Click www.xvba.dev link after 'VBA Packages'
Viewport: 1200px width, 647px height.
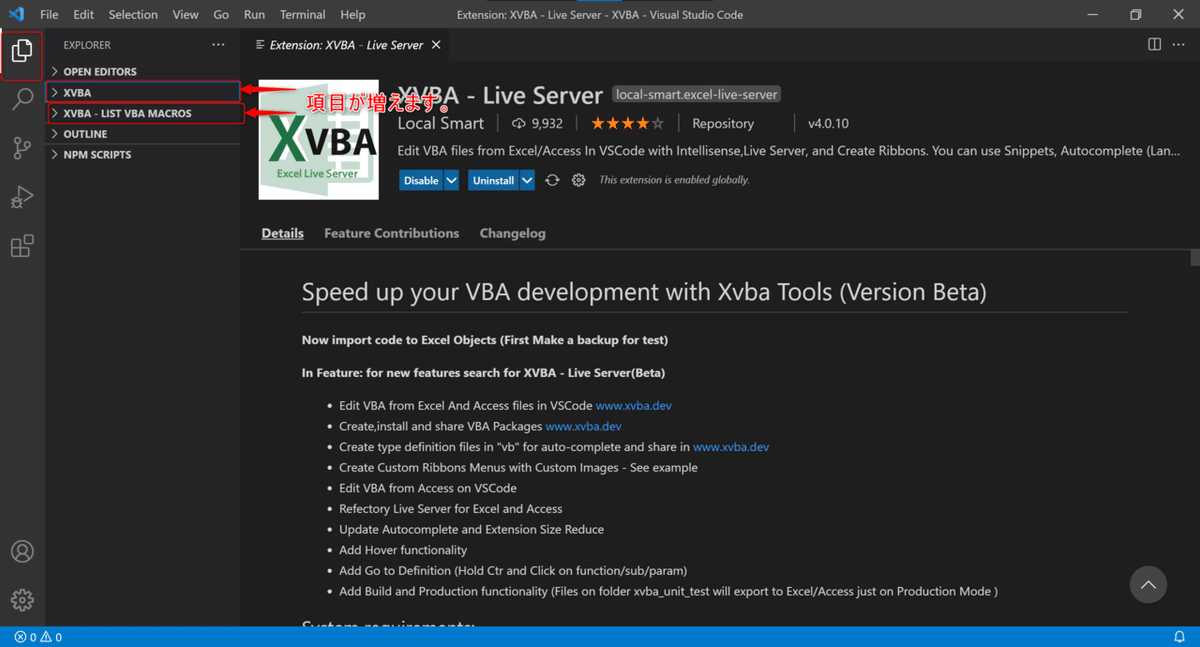[x=583, y=426]
